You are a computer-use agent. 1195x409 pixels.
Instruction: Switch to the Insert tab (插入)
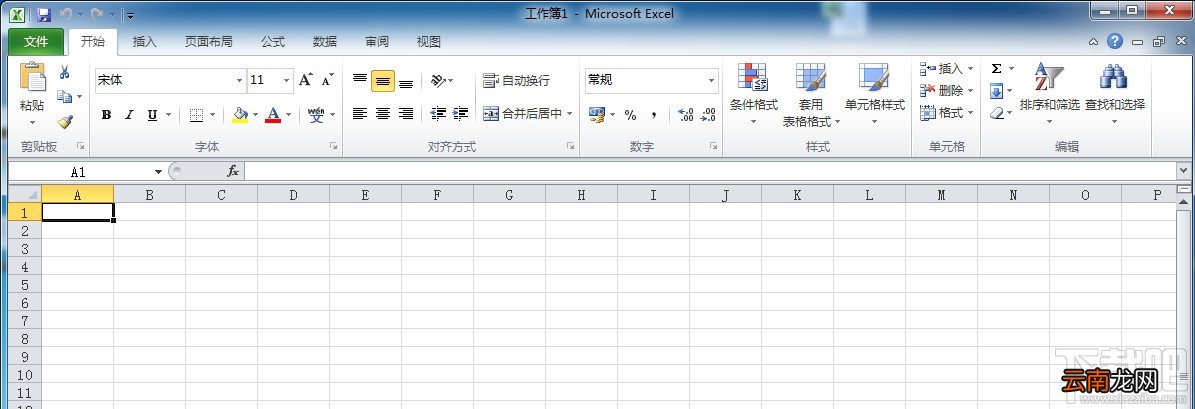tap(144, 42)
